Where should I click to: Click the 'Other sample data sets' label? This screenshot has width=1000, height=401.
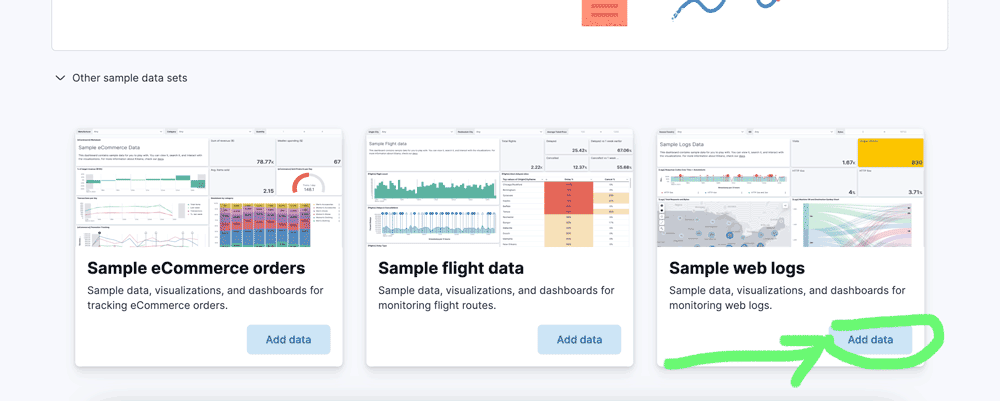(129, 78)
